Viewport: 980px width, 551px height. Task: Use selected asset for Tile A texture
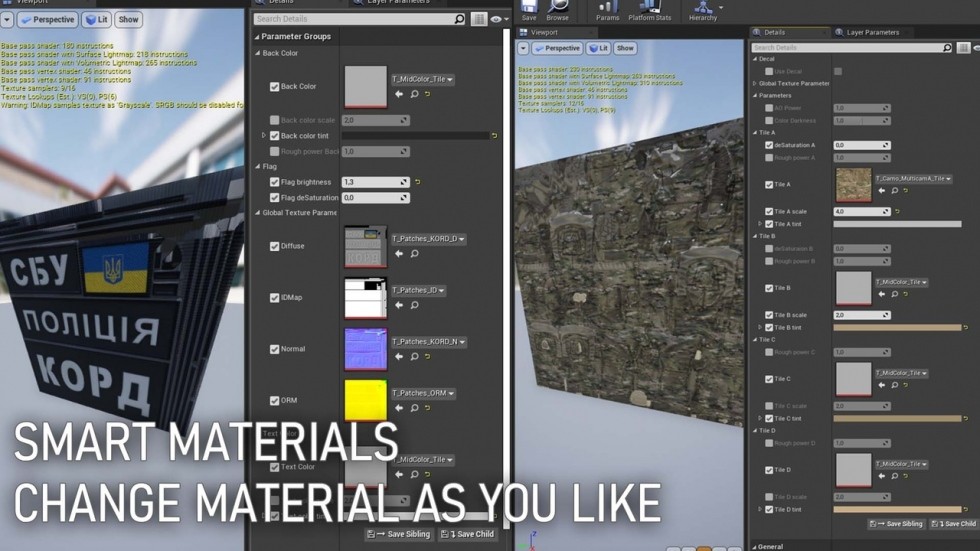click(x=882, y=191)
